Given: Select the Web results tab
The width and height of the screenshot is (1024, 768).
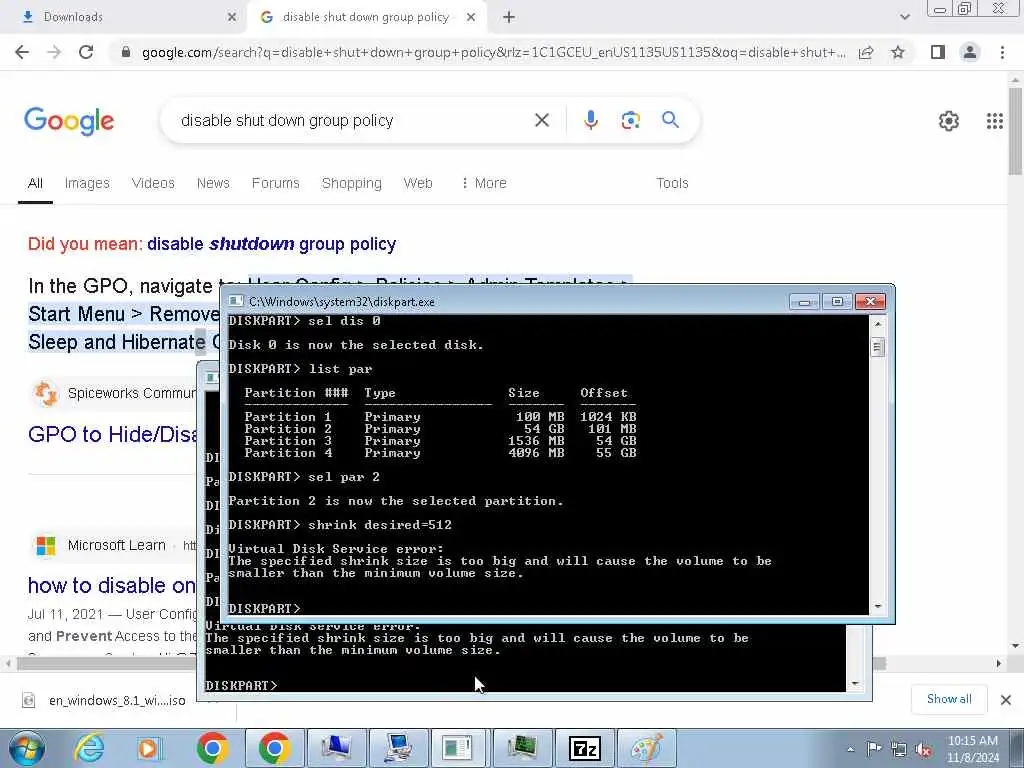Looking at the screenshot, I should click(418, 184).
